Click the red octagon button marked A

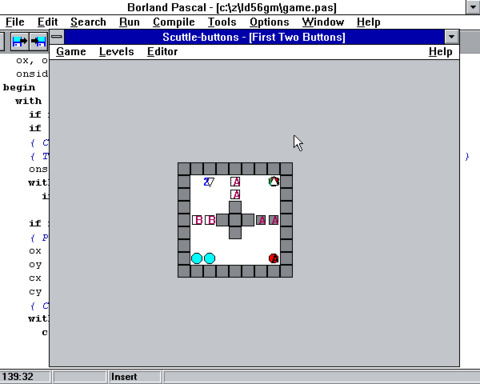pyautogui.click(x=274, y=258)
